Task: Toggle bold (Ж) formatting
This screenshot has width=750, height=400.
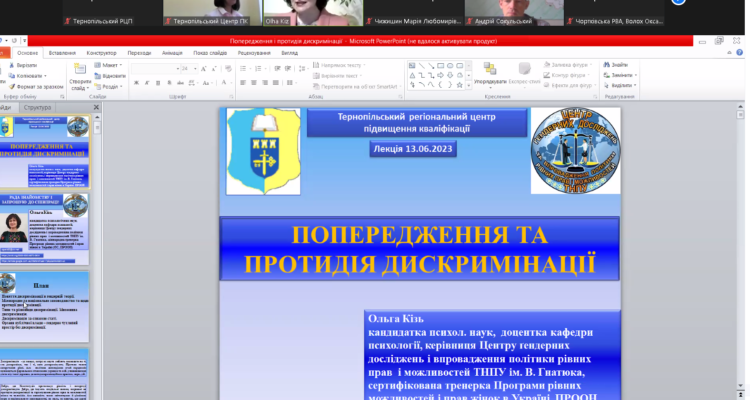Action: pyautogui.click(x=136, y=83)
